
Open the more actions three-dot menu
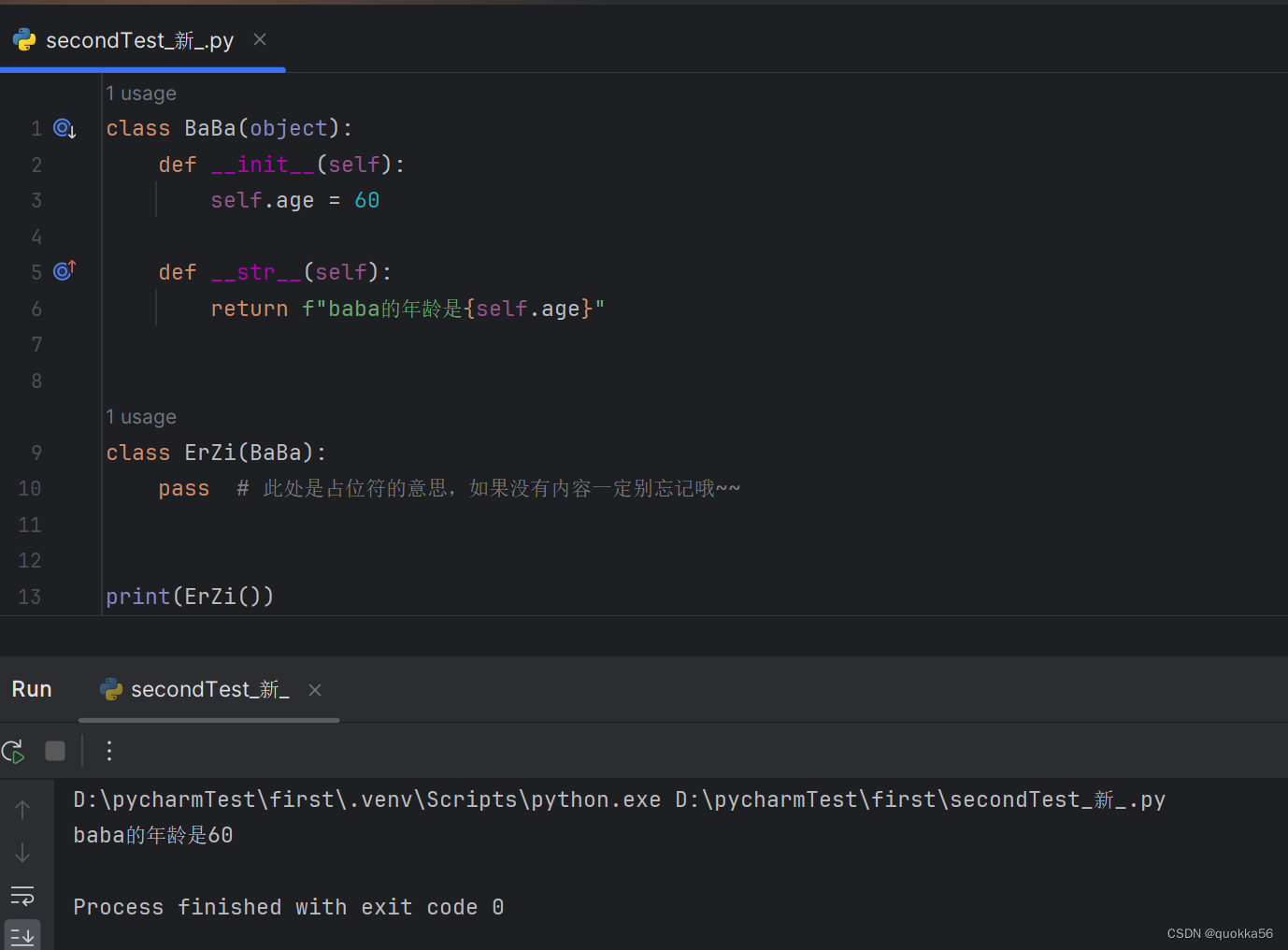pos(109,751)
